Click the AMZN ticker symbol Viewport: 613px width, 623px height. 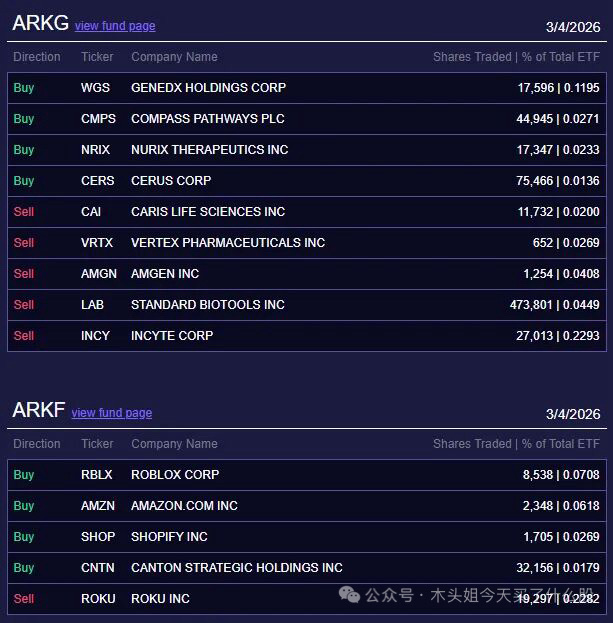[x=98, y=506]
